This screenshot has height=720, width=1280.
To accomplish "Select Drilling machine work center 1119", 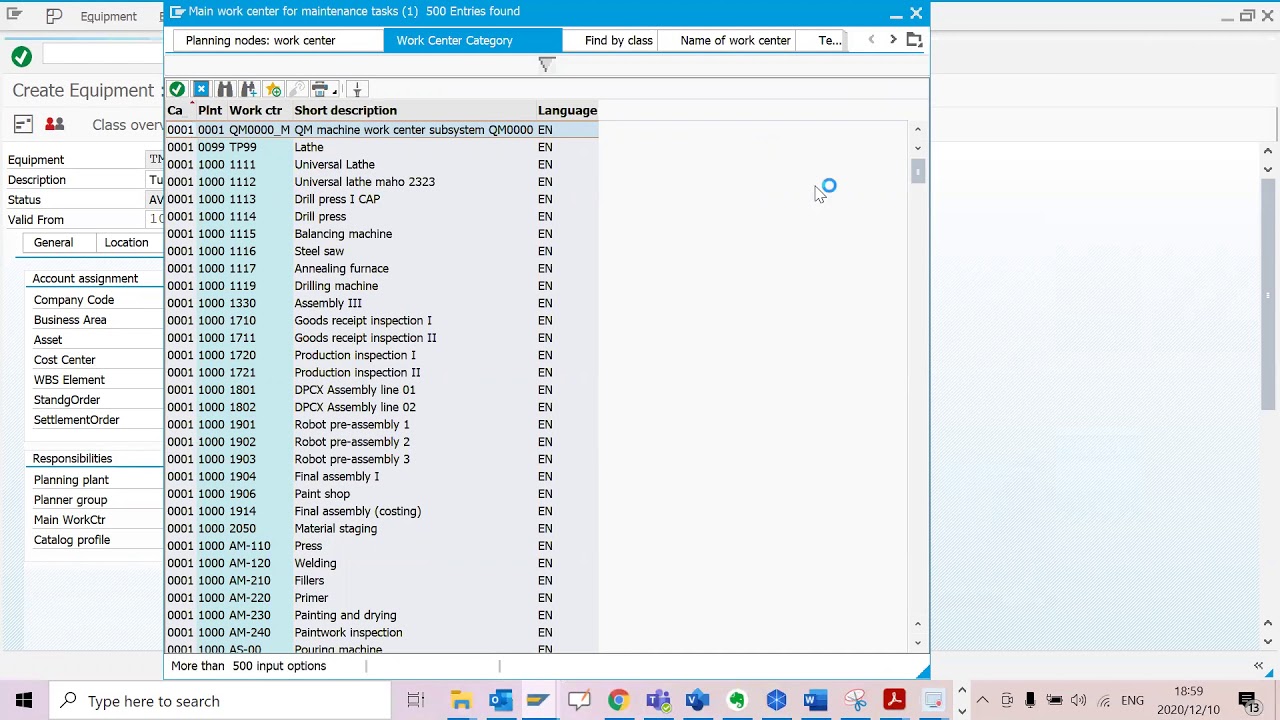I will 382,286.
